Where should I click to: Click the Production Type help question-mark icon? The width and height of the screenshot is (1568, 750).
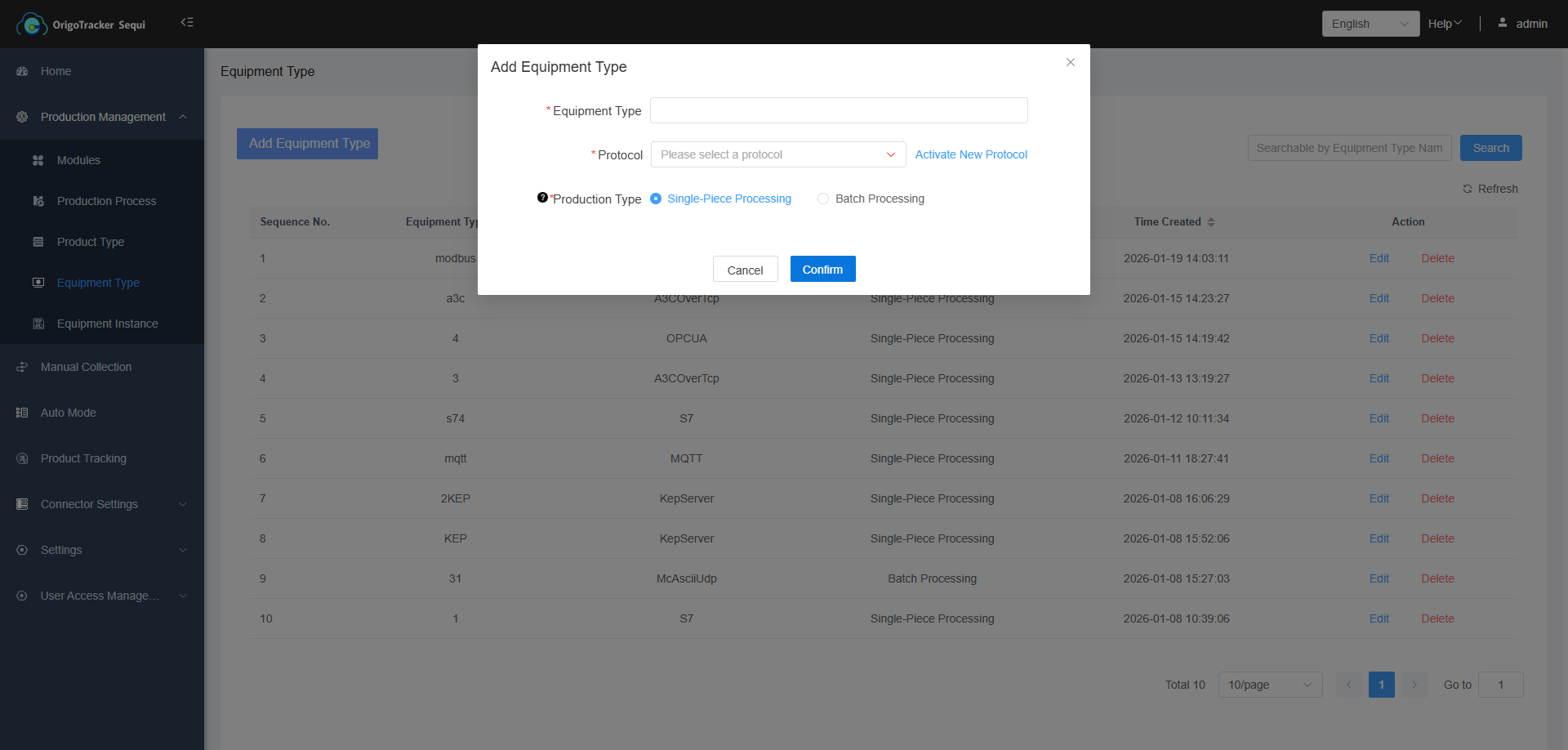542,198
